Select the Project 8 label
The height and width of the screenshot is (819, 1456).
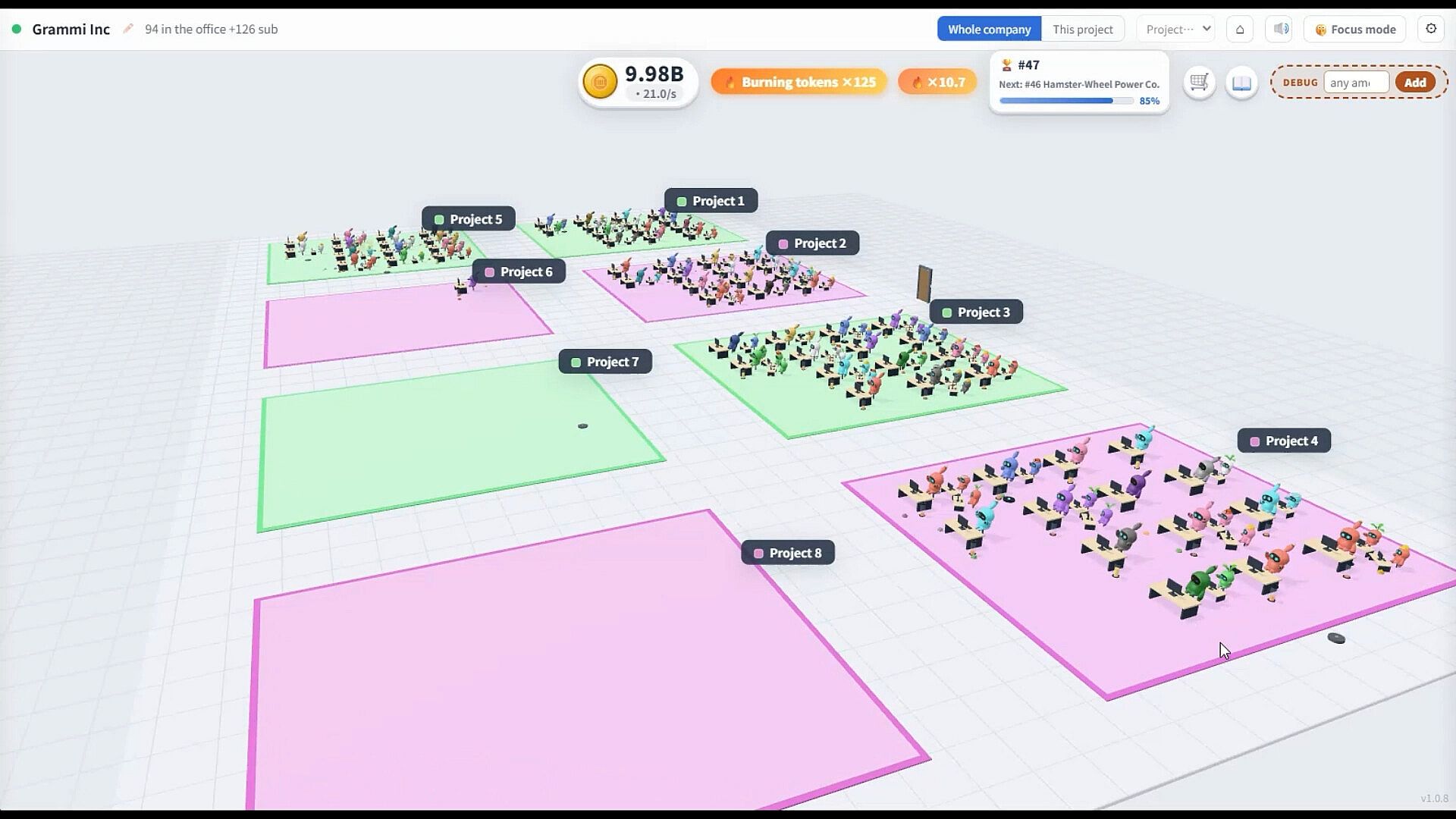coord(788,553)
